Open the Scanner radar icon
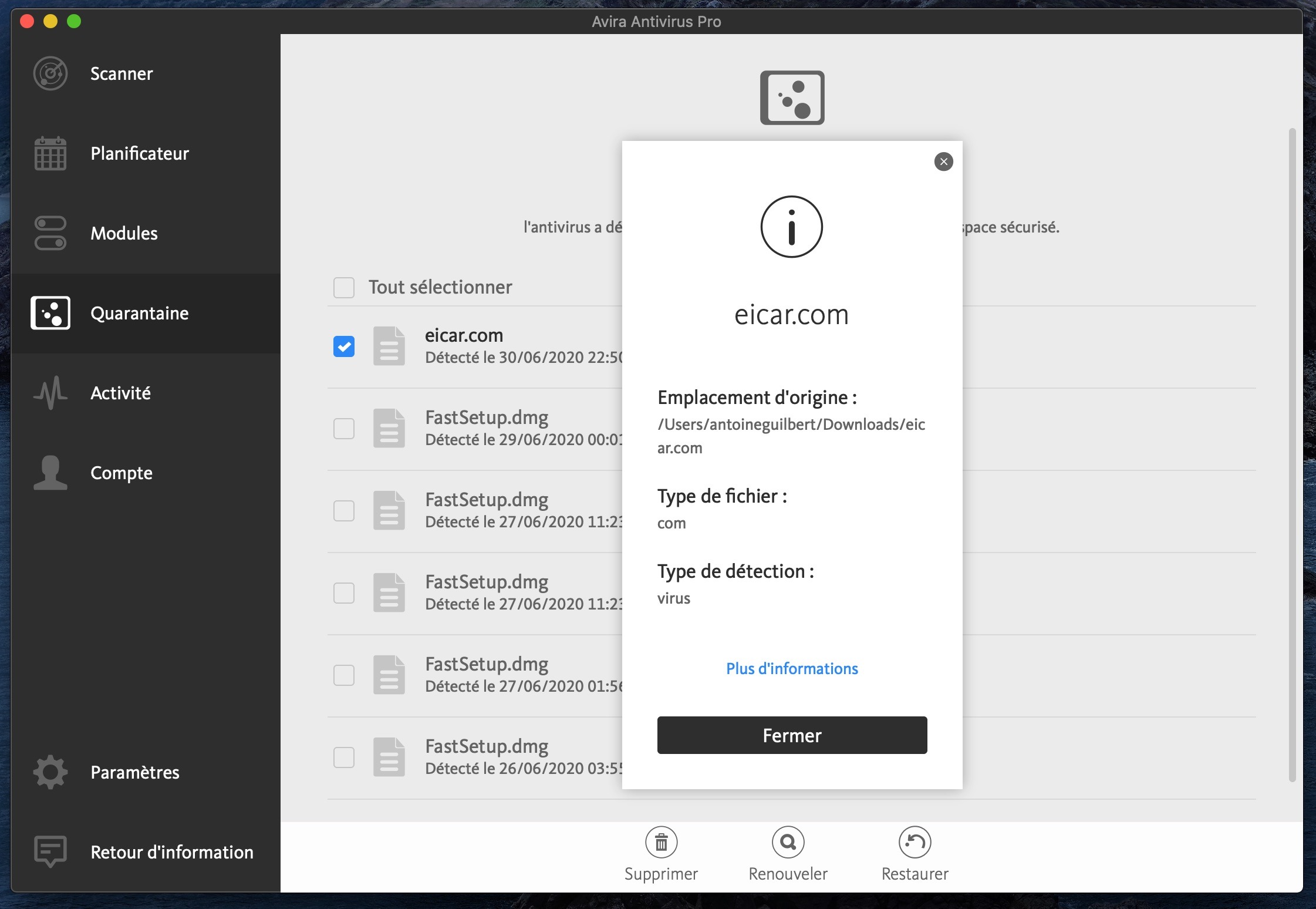The width and height of the screenshot is (1316, 909). [50, 73]
